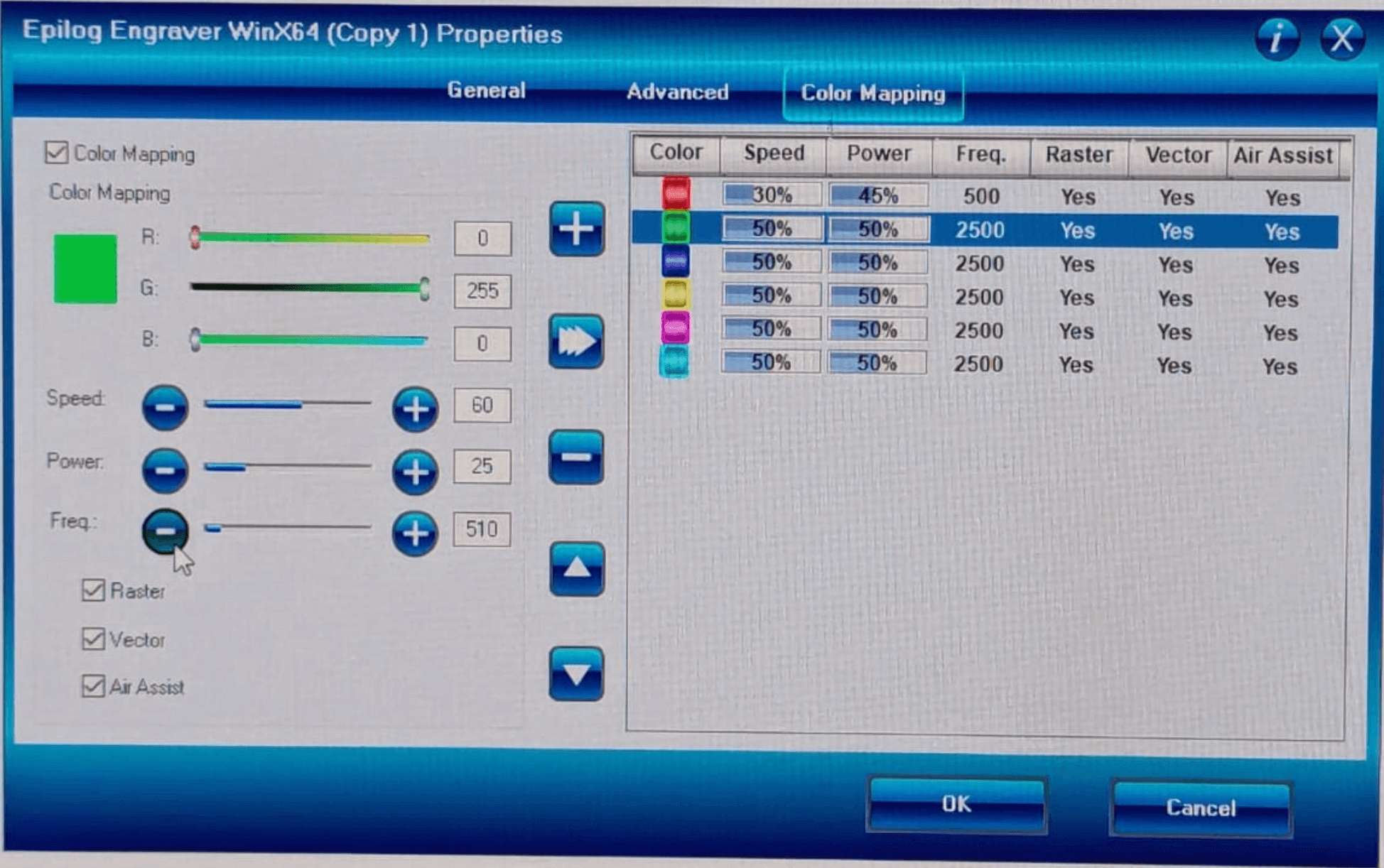Screen dimensions: 1384x868
Task: Select the green color row icon
Action: point(676,228)
